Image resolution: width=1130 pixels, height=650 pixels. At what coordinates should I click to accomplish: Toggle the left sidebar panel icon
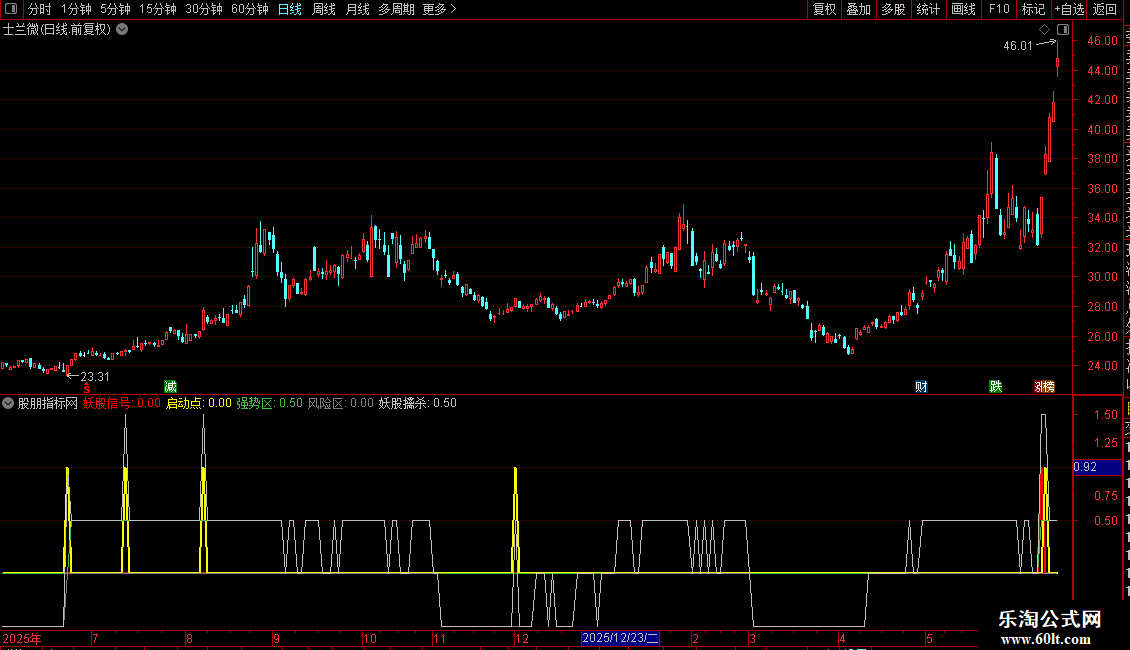(x=11, y=9)
